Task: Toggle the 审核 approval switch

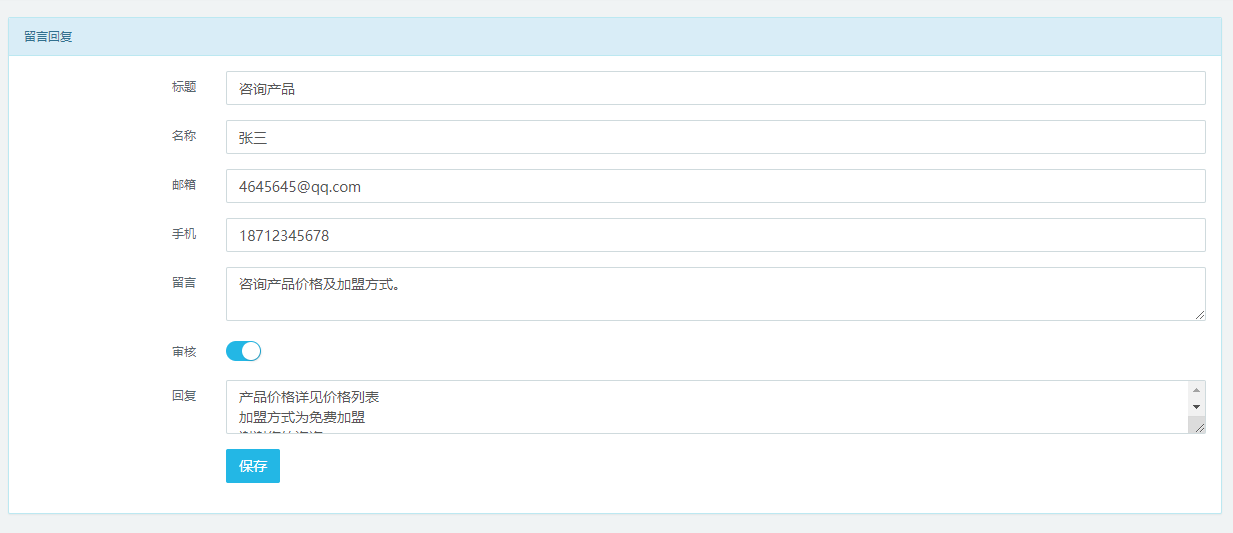Action: [x=243, y=351]
